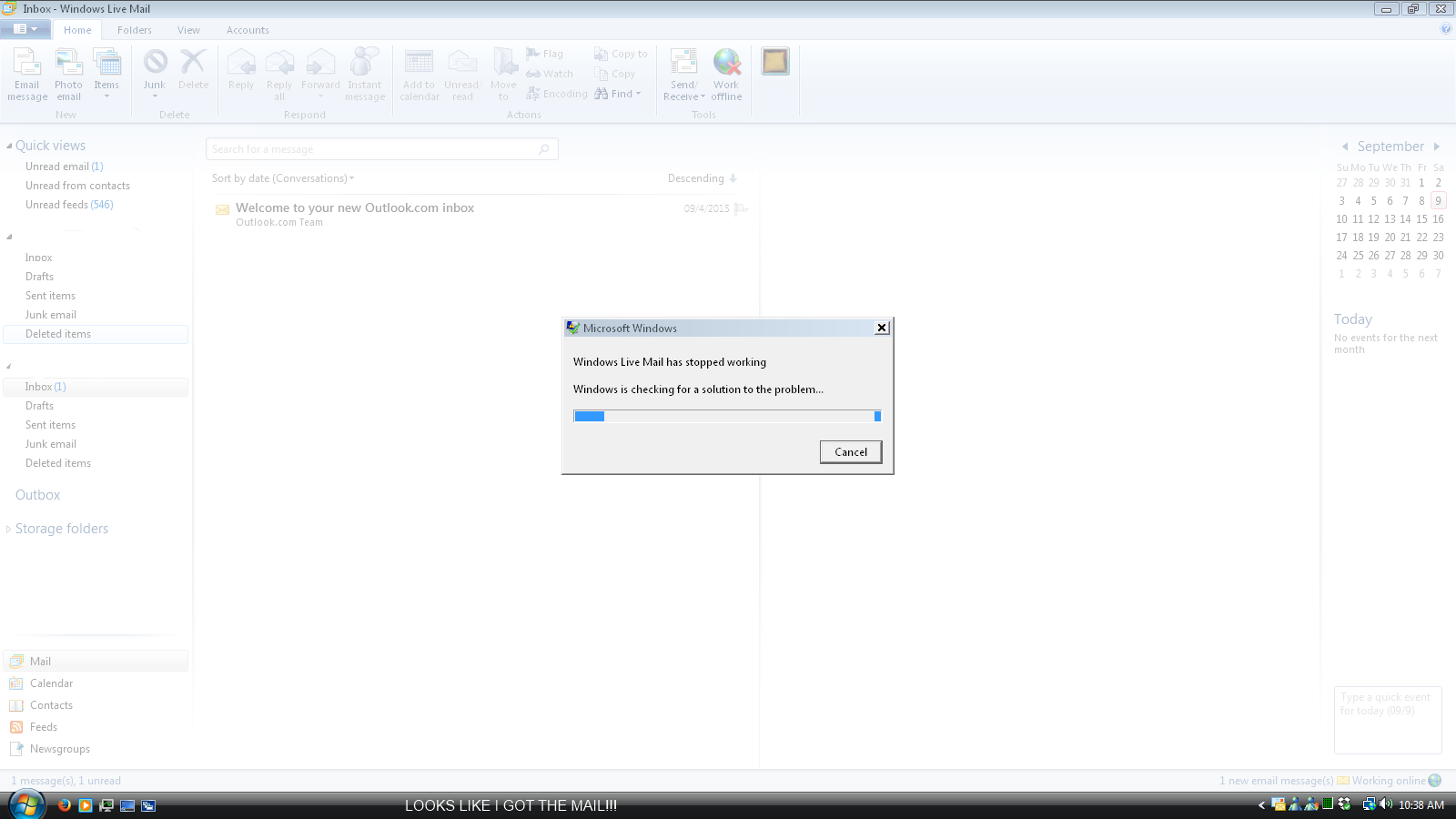Open Unread from contacts quick view

coord(77,186)
